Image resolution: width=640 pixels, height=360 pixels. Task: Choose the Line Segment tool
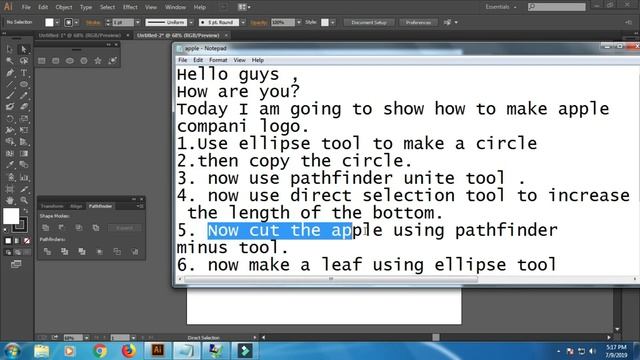[10, 84]
